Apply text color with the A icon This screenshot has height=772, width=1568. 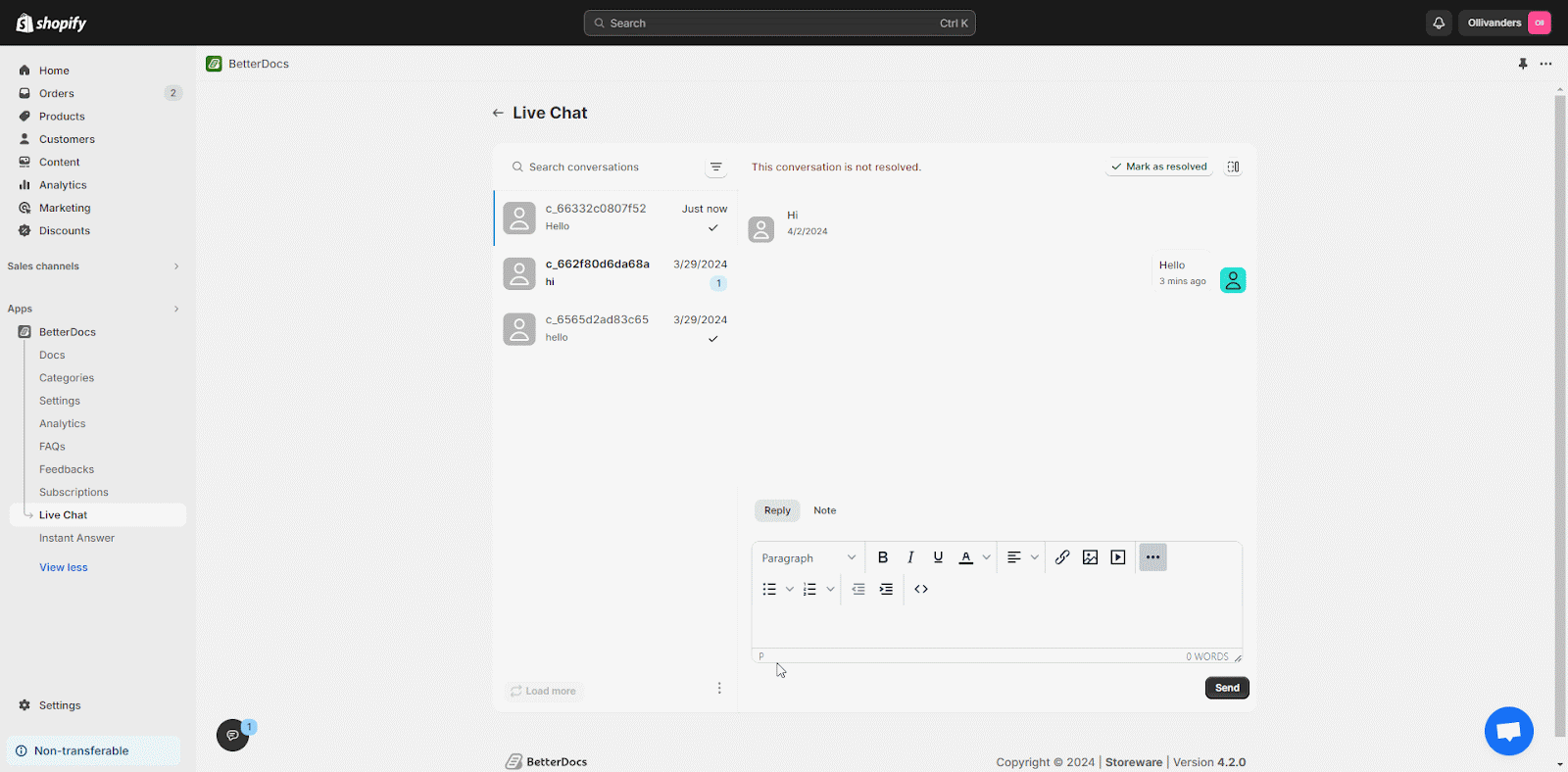[965, 557]
